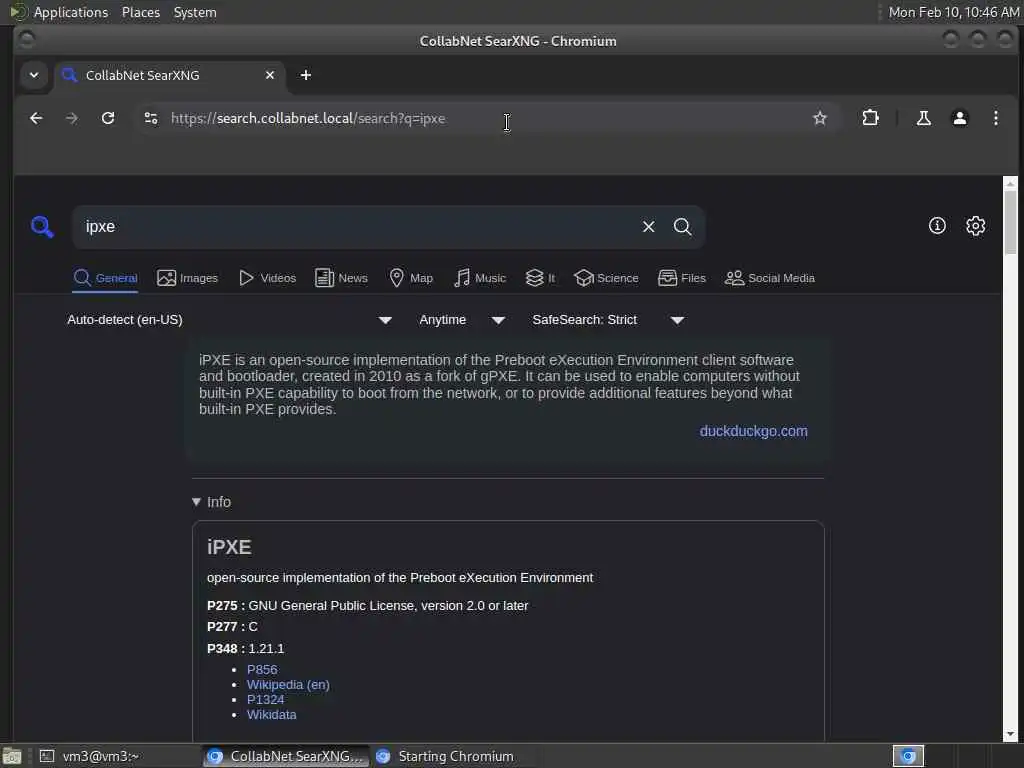Screen dimensions: 1024x768
Task: Close the CollabNet SearXNG tab
Action: pos(270,75)
